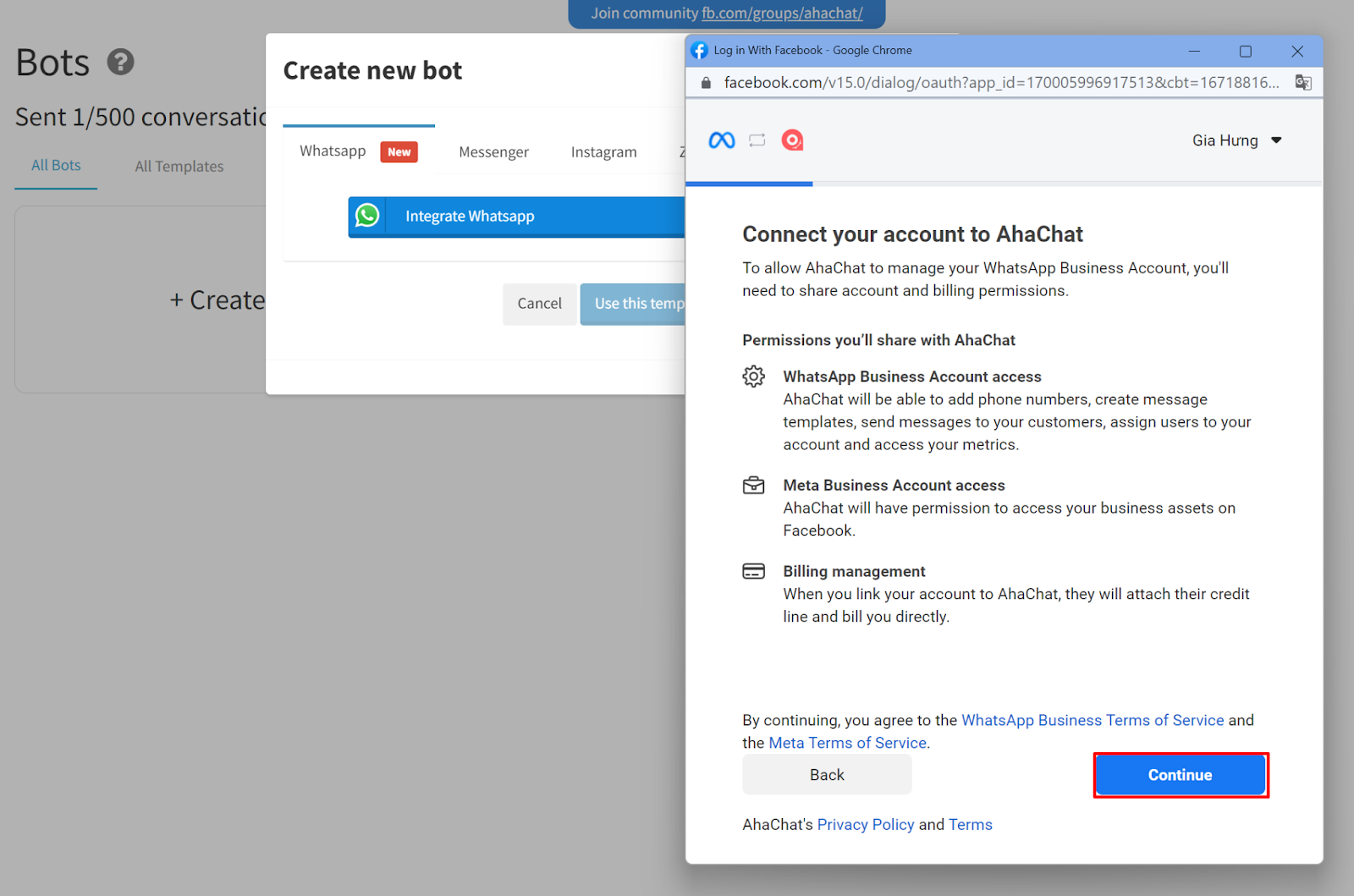Open the Gia Hưng account dropdown

pyautogui.click(x=1236, y=140)
